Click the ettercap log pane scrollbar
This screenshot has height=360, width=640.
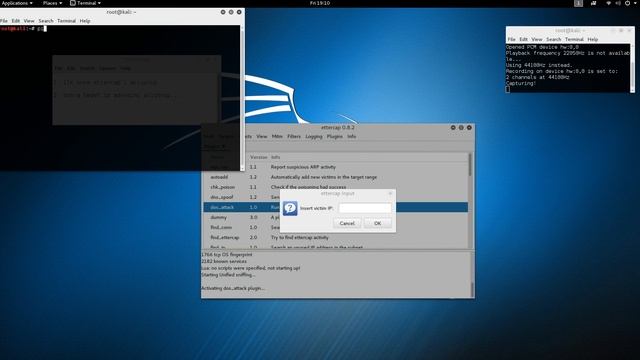472,289
